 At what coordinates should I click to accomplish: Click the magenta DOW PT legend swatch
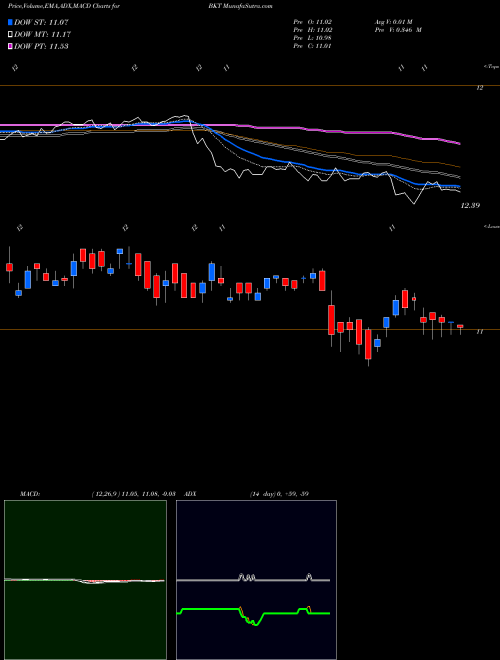point(11,46)
